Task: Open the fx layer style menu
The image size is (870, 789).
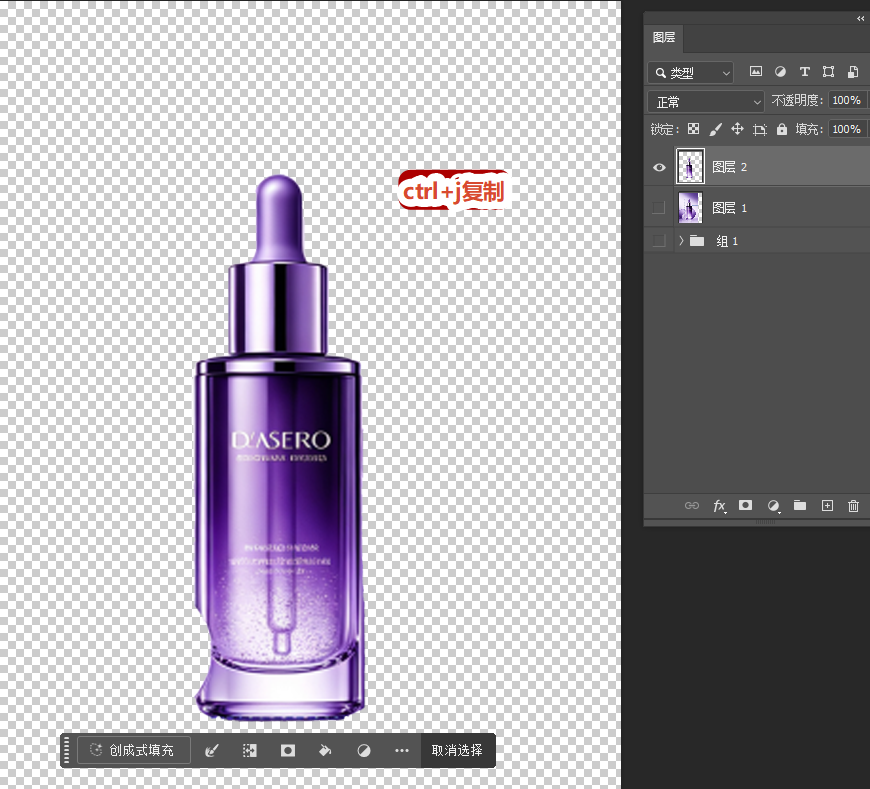Action: click(x=720, y=506)
